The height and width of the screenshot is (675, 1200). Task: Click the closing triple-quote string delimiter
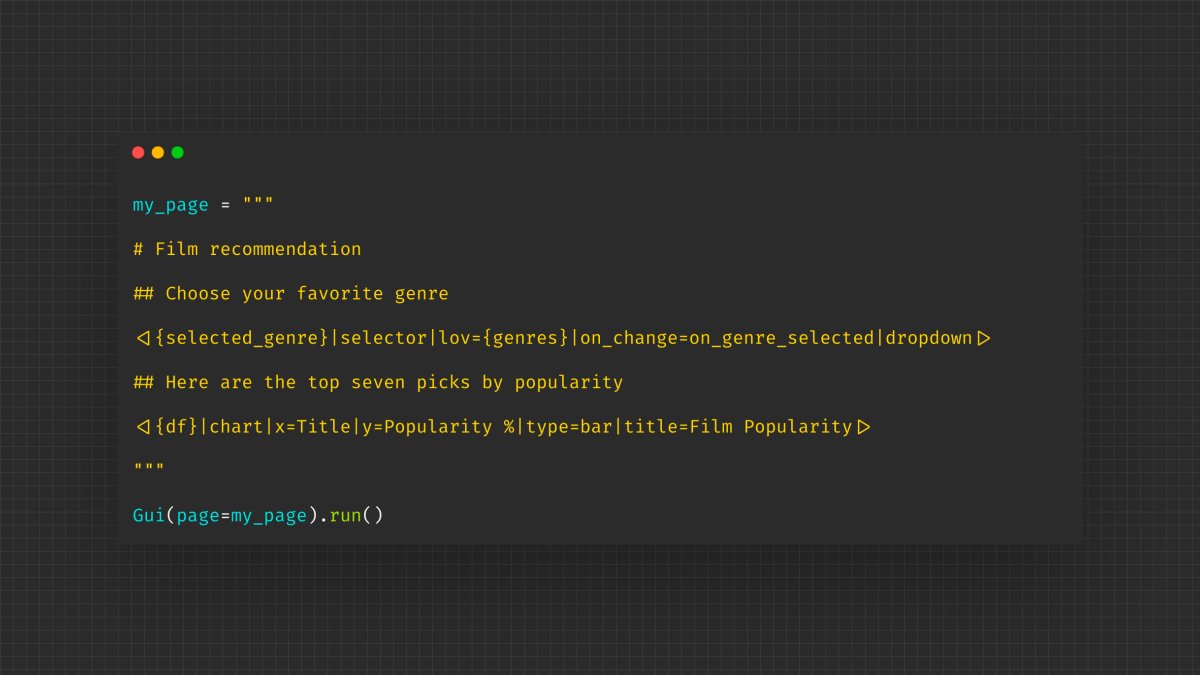coord(147,464)
